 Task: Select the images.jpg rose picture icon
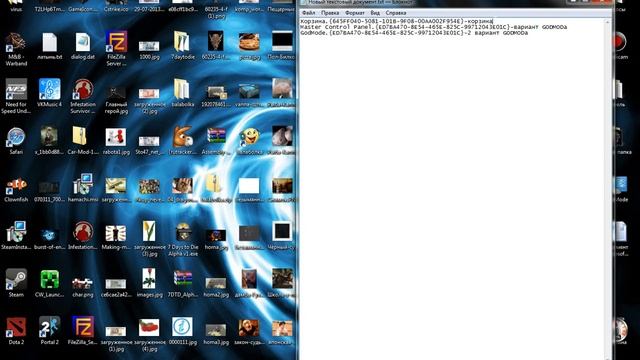pos(149,283)
